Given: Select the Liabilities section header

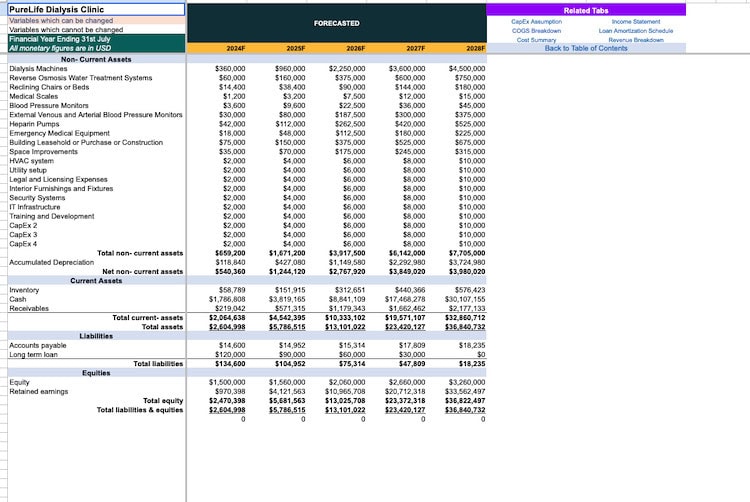Looking at the screenshot, I should point(96,336).
